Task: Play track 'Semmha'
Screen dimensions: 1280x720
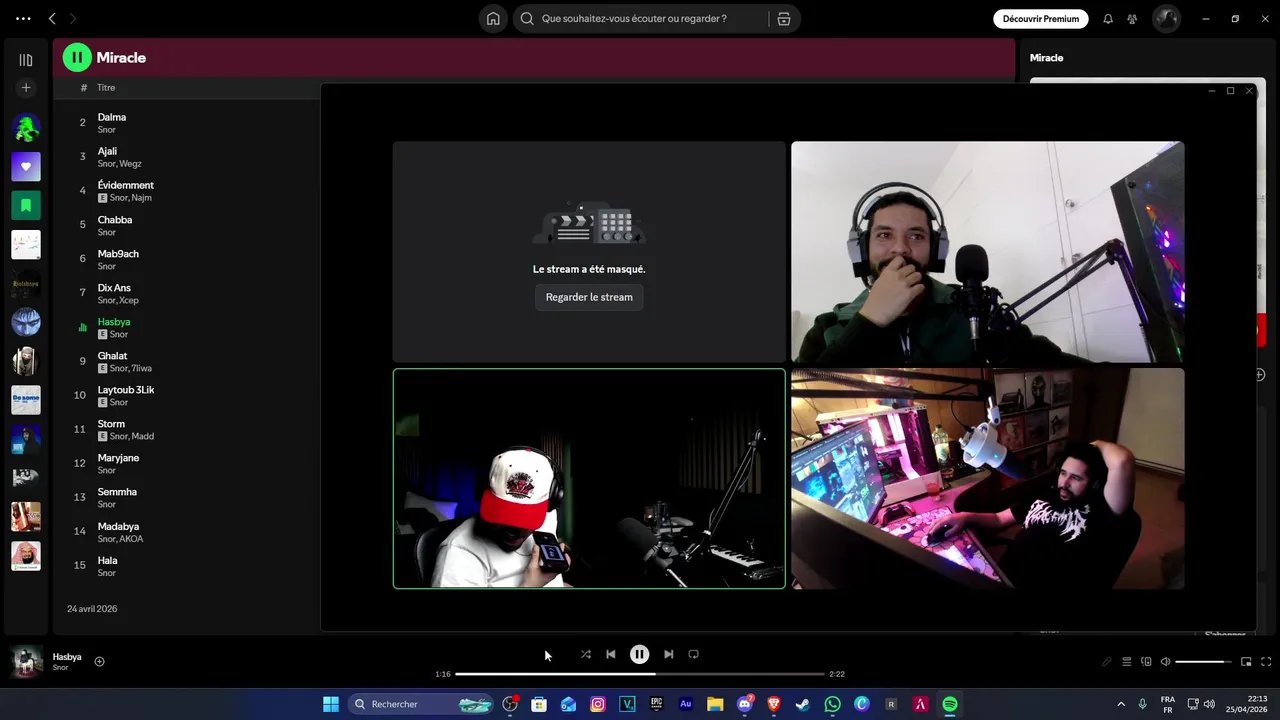Action: tap(117, 492)
